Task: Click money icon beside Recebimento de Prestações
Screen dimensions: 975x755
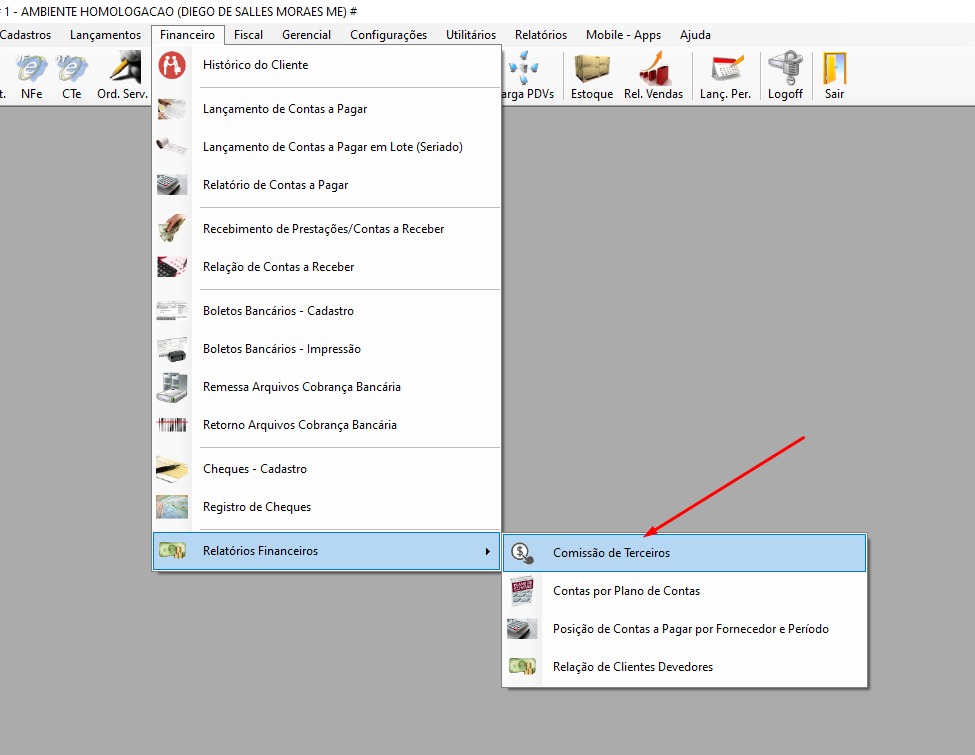Action: [172, 228]
